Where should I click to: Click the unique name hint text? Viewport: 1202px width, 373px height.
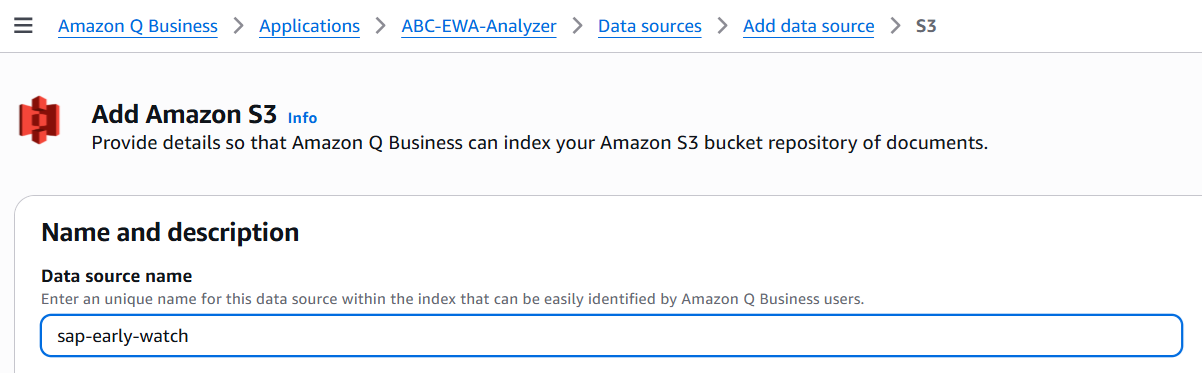coord(452,299)
